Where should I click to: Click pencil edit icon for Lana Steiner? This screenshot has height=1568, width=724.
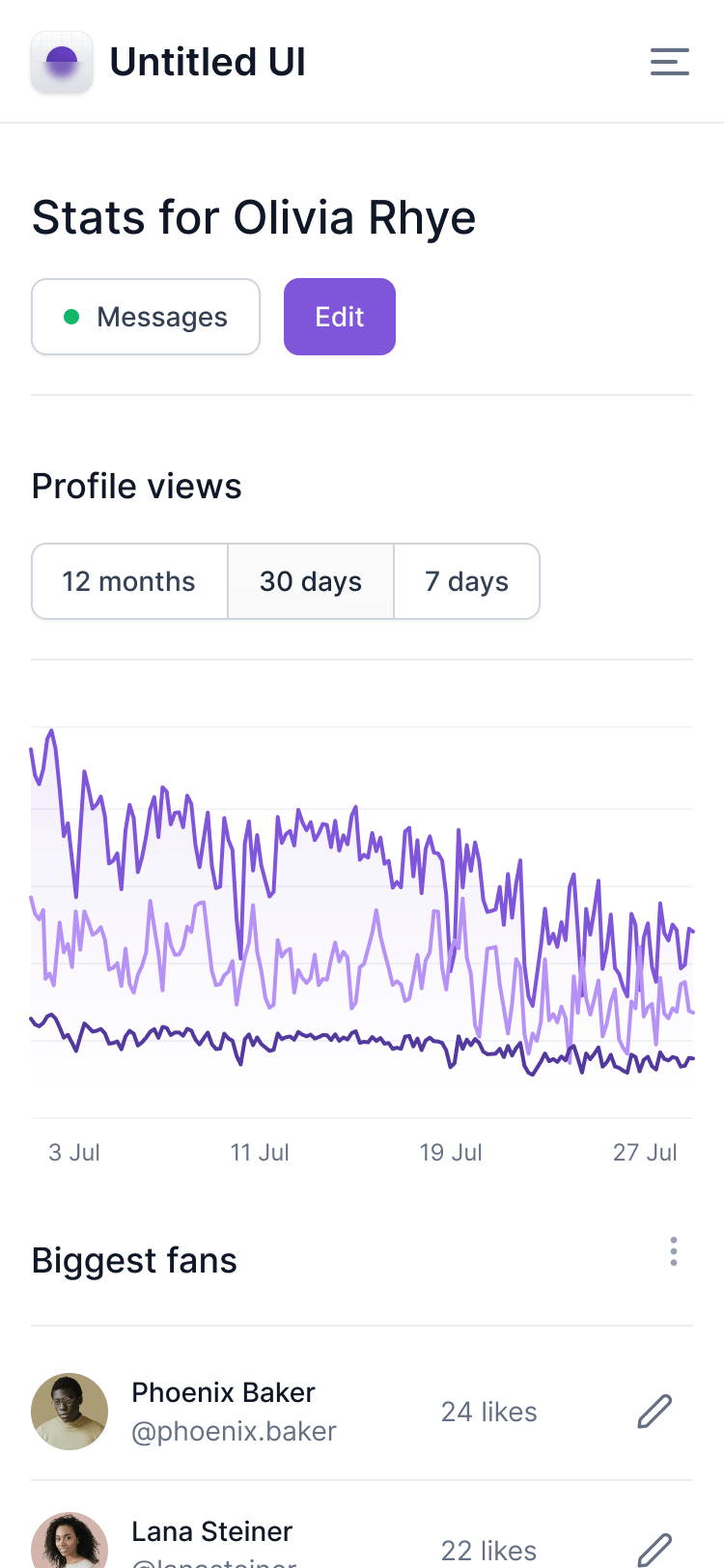coord(654,1549)
